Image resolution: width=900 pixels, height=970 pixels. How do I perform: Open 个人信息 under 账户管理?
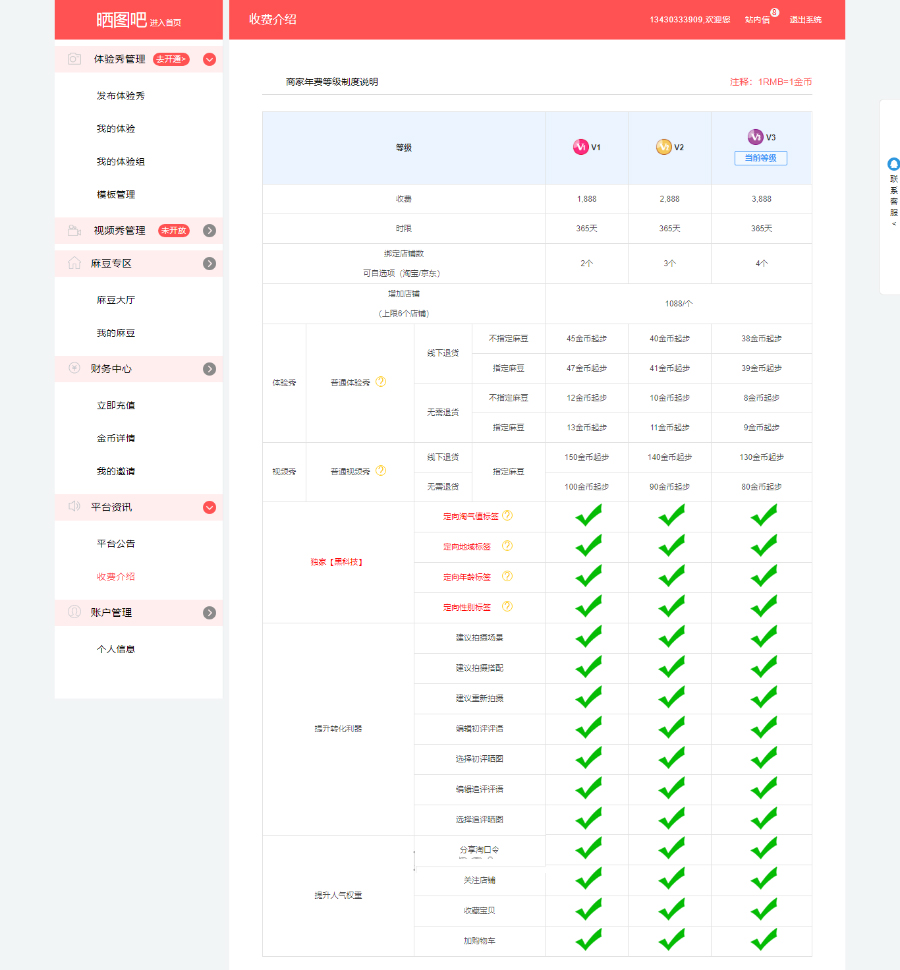pos(116,648)
